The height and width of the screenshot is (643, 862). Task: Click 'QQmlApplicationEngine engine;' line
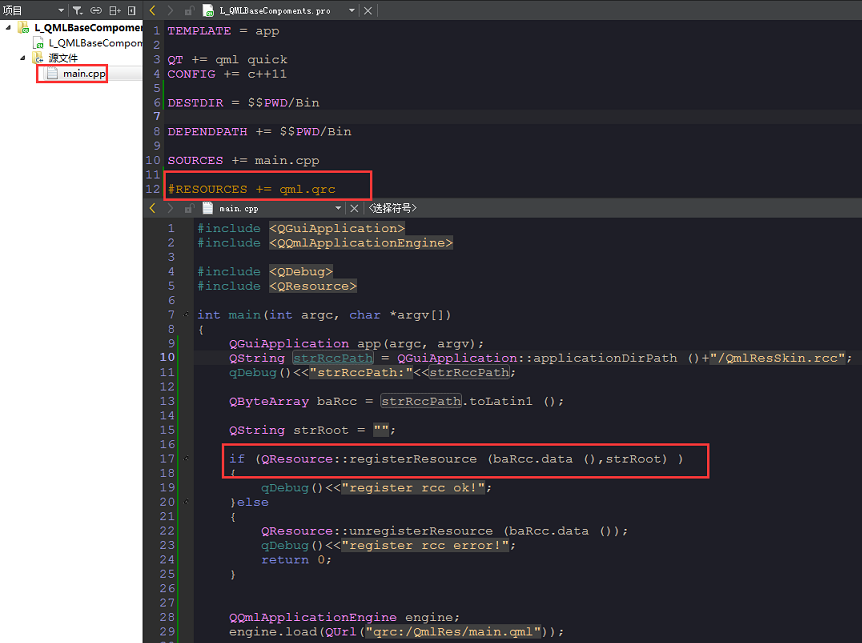tap(344, 617)
